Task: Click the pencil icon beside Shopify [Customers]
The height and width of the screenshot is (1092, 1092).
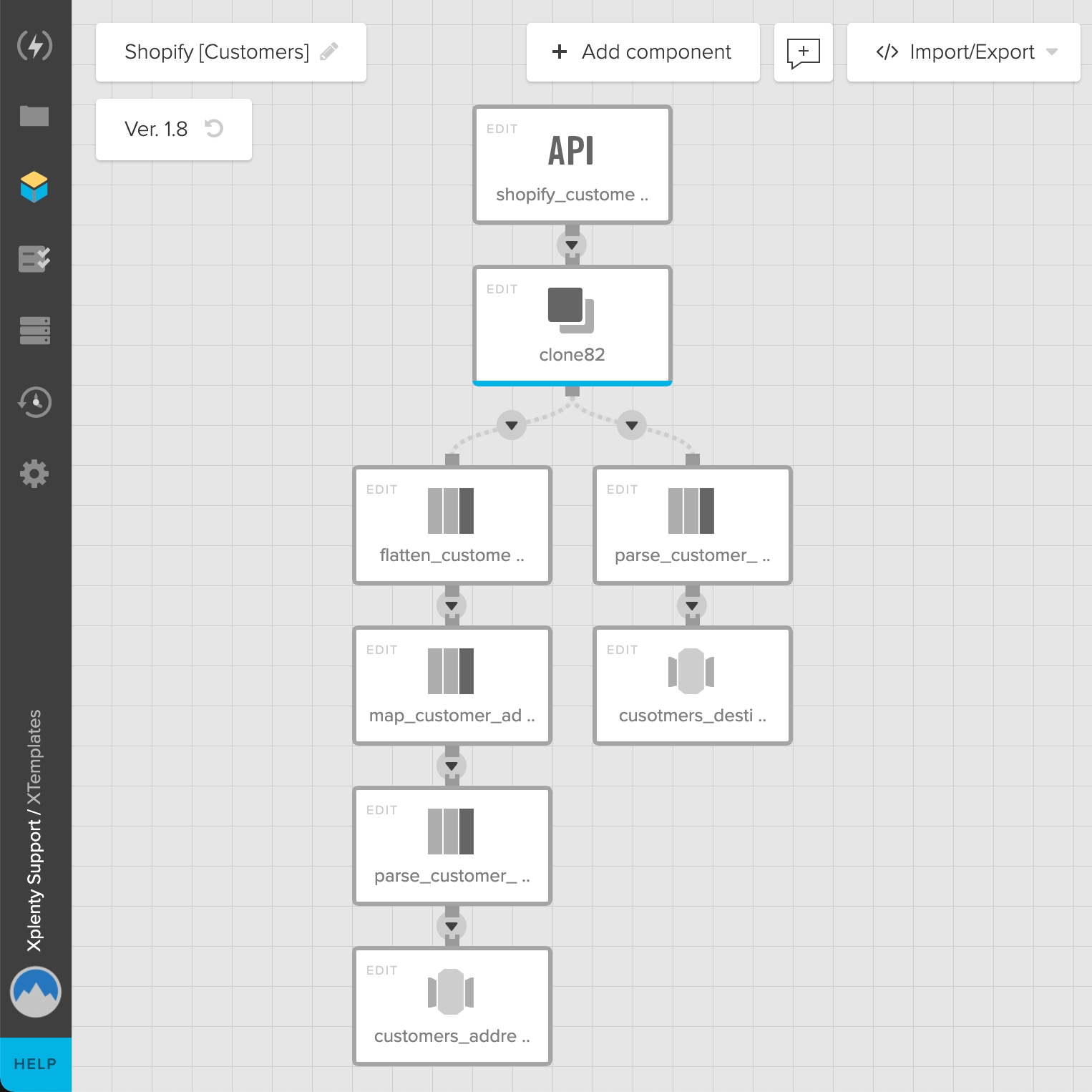Action: tap(329, 52)
